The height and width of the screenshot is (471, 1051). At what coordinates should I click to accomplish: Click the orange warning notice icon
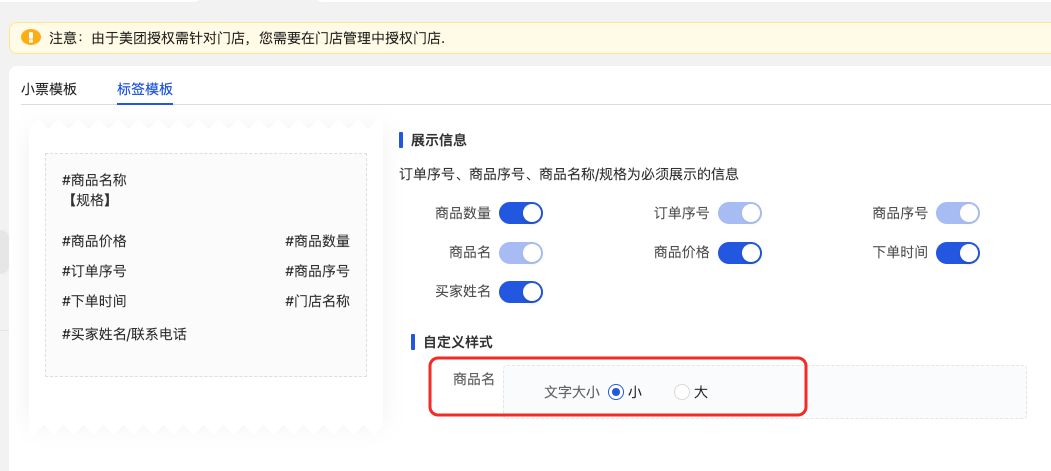click(31, 38)
